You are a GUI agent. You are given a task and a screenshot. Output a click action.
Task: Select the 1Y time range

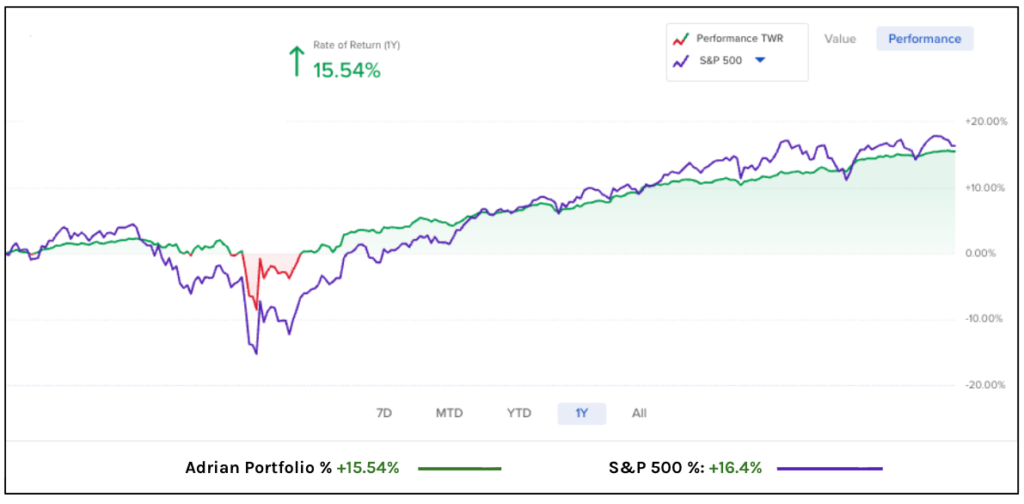coord(581,413)
